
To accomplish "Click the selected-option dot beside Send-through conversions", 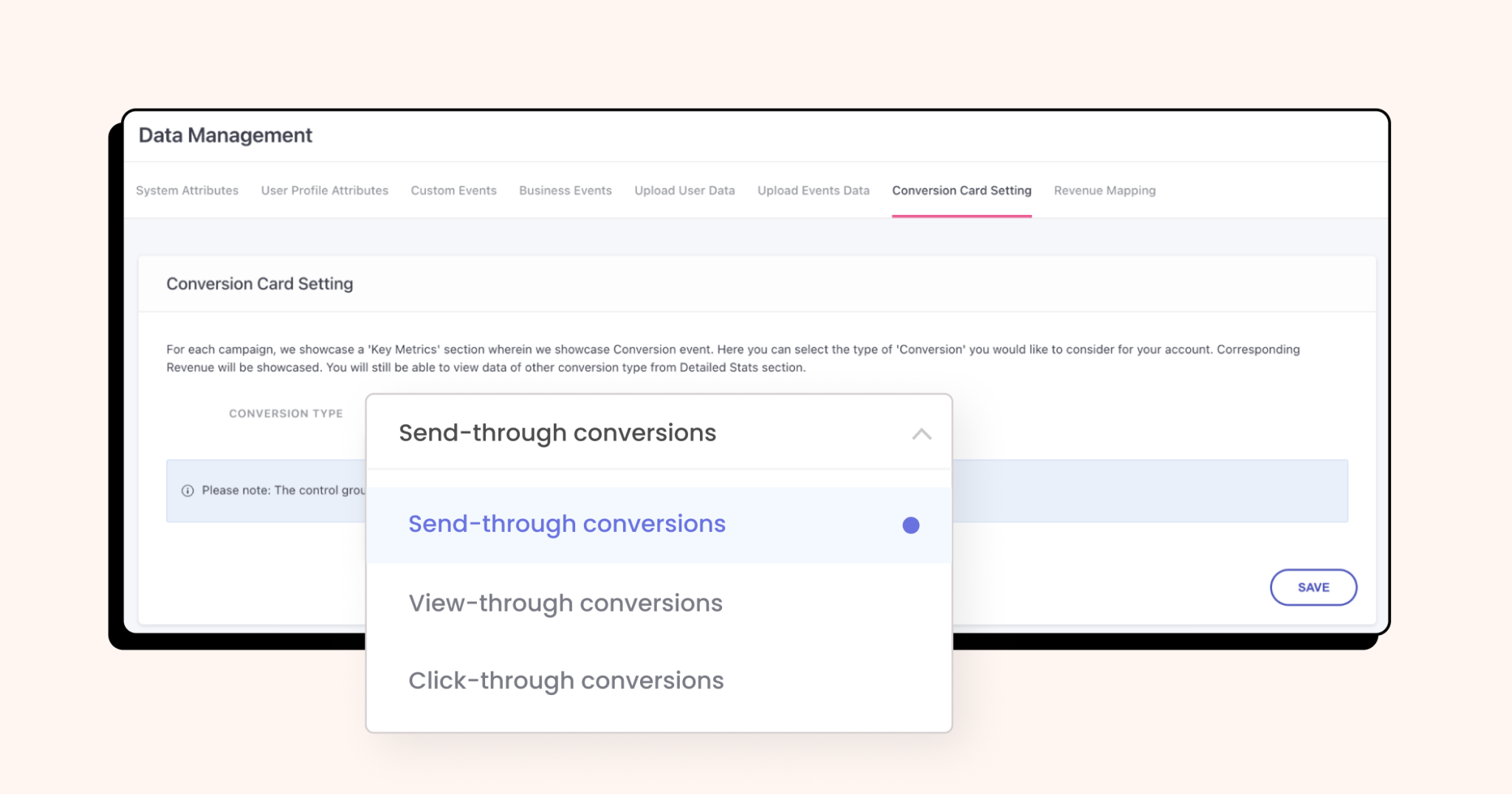I will tap(910, 525).
